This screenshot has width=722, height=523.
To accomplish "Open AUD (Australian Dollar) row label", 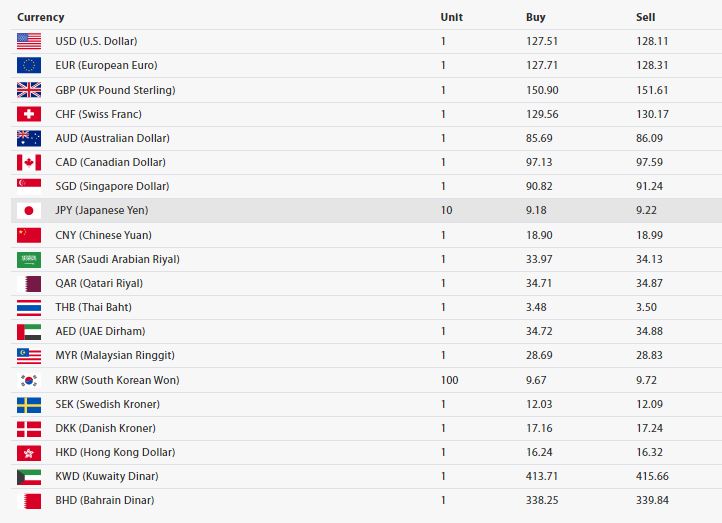I will (x=112, y=138).
